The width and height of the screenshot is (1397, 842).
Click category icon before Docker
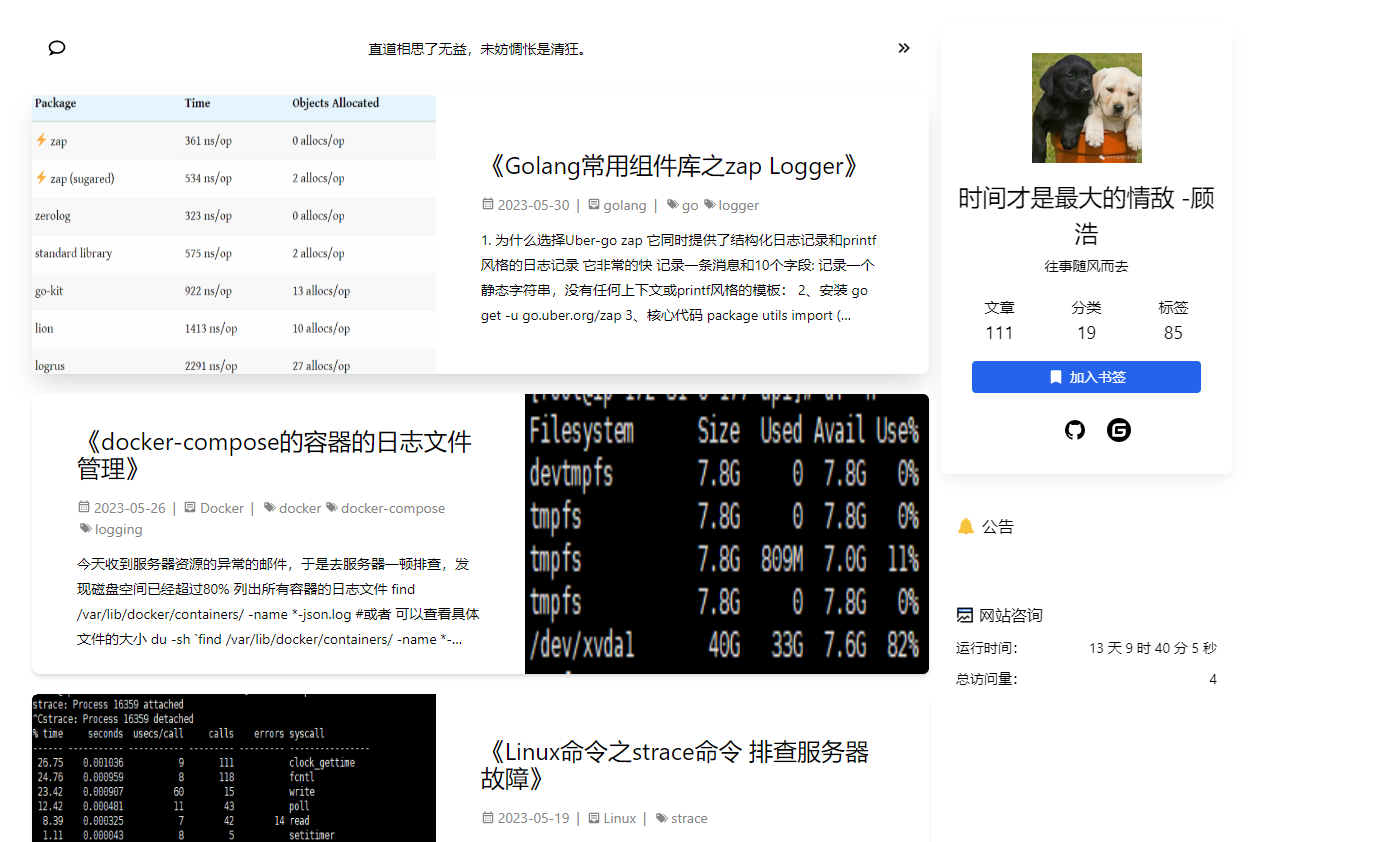pos(190,507)
